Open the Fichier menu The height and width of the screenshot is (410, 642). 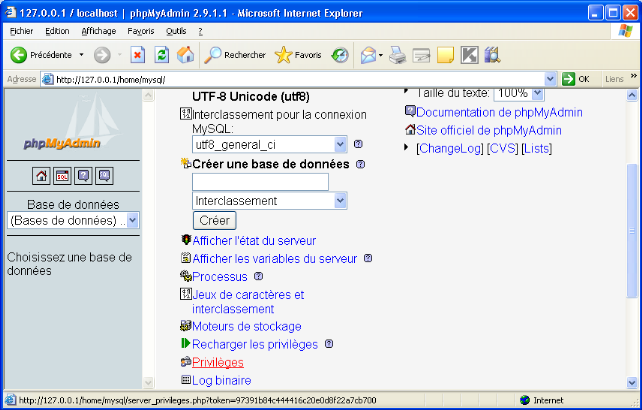(x=21, y=31)
